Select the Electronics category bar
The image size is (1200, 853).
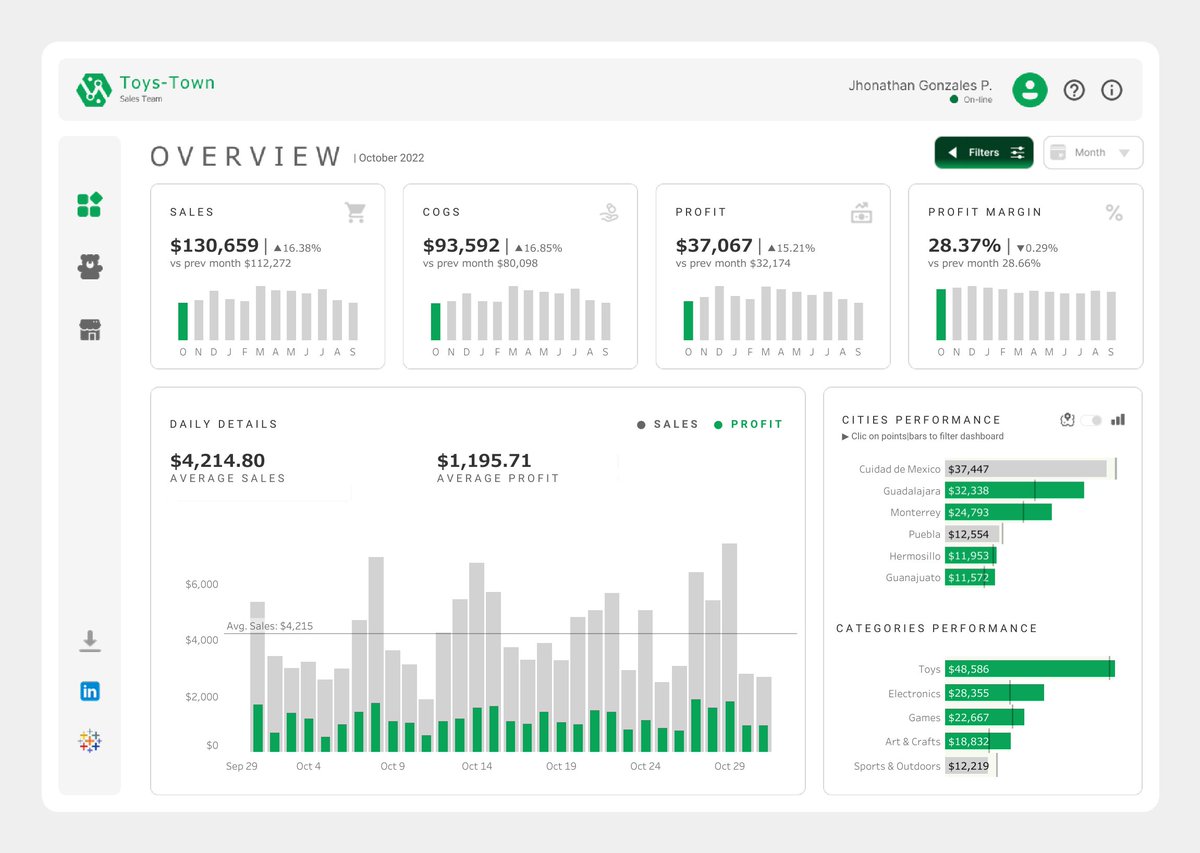[994, 693]
